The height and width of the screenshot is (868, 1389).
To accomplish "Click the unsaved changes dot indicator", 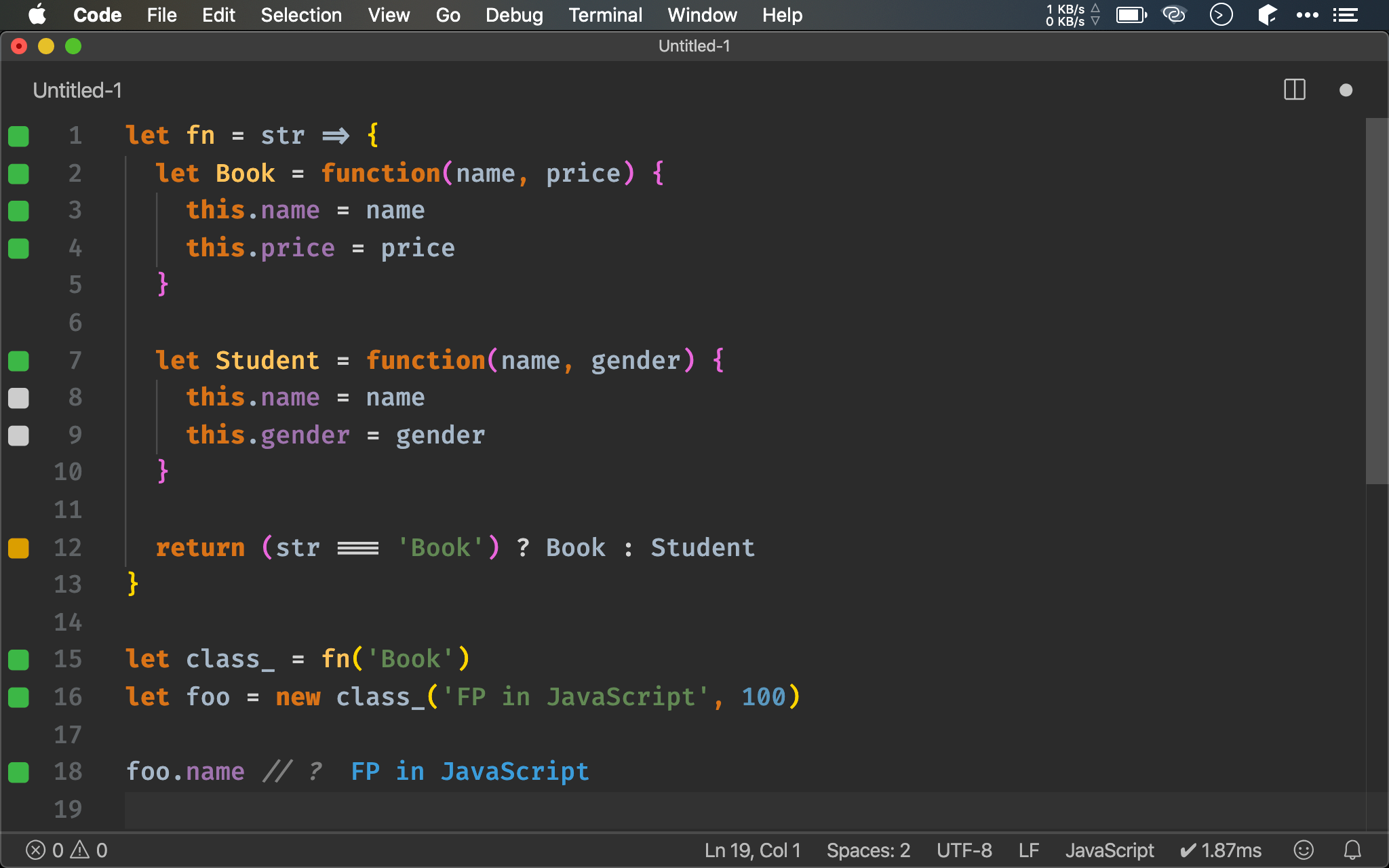I will click(1346, 90).
